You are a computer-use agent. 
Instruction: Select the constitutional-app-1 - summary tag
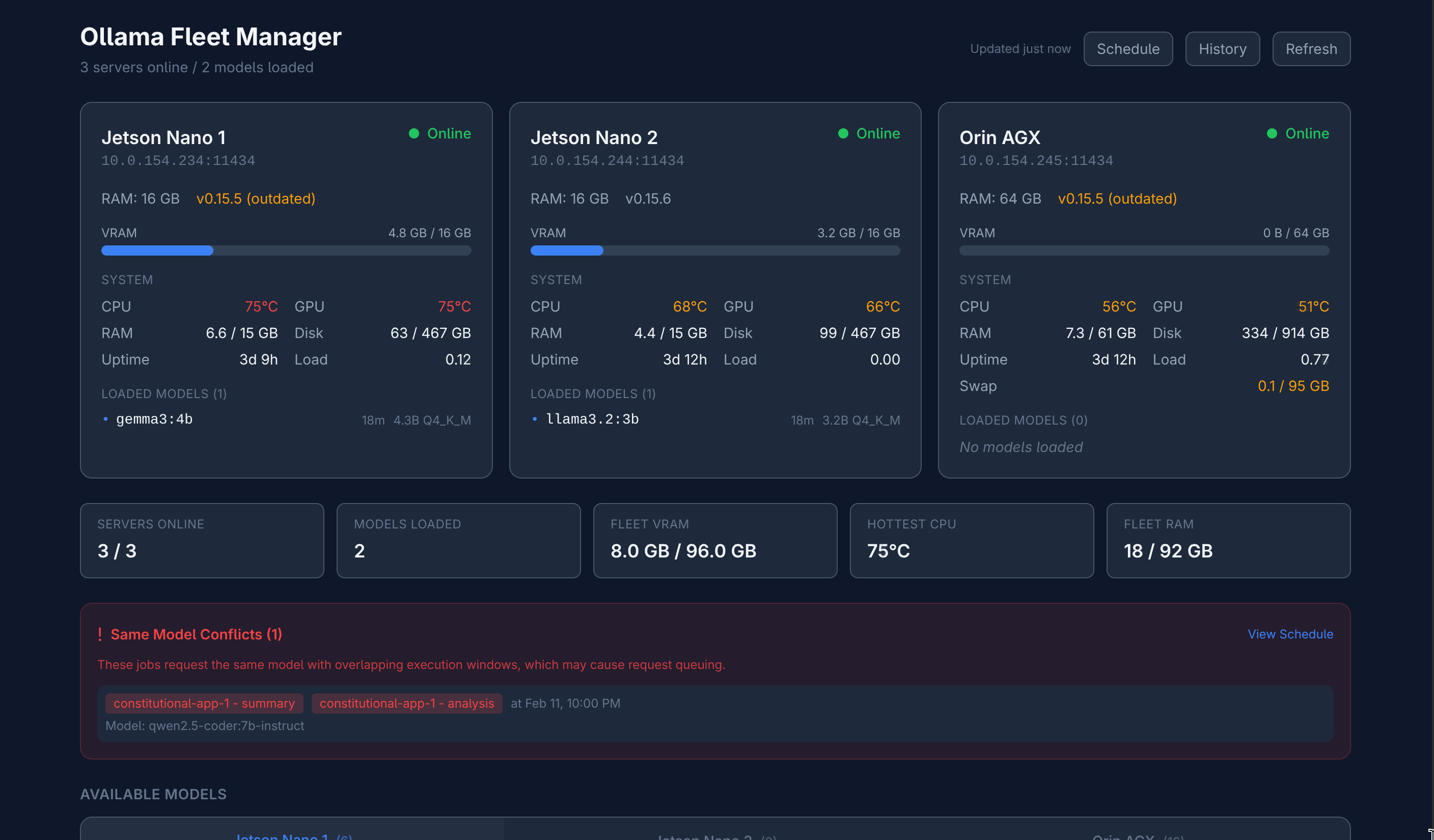pyautogui.click(x=204, y=704)
